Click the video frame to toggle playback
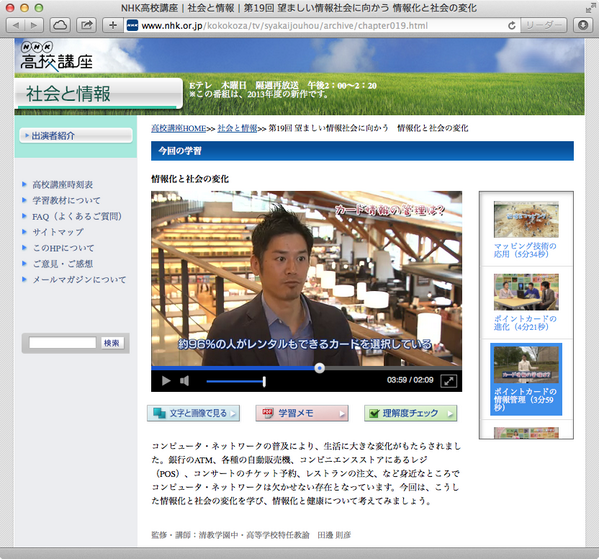This screenshot has height=559, width=599. pyautogui.click(x=306, y=279)
